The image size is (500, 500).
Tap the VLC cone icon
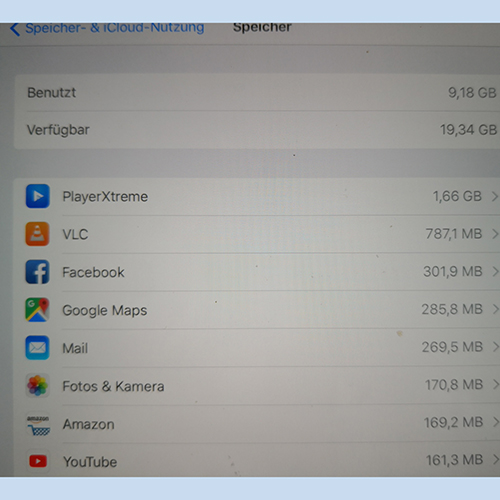point(37,234)
